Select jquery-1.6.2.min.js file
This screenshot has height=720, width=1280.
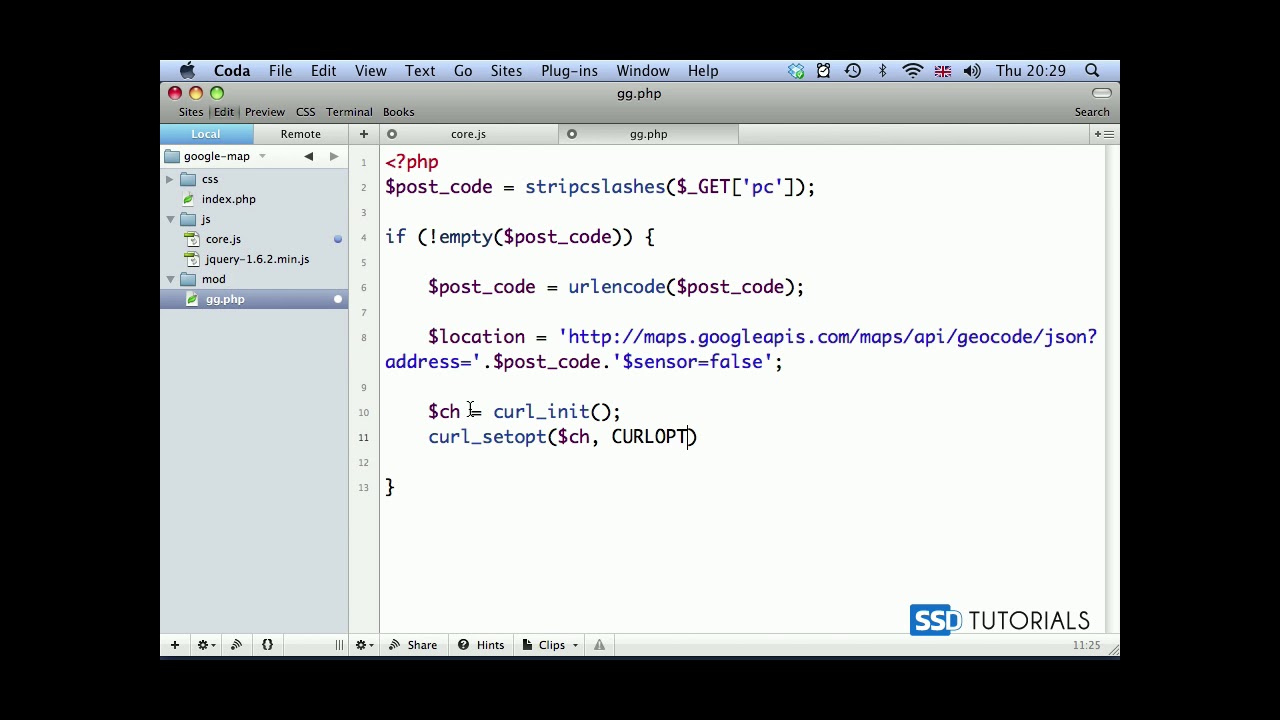(257, 259)
